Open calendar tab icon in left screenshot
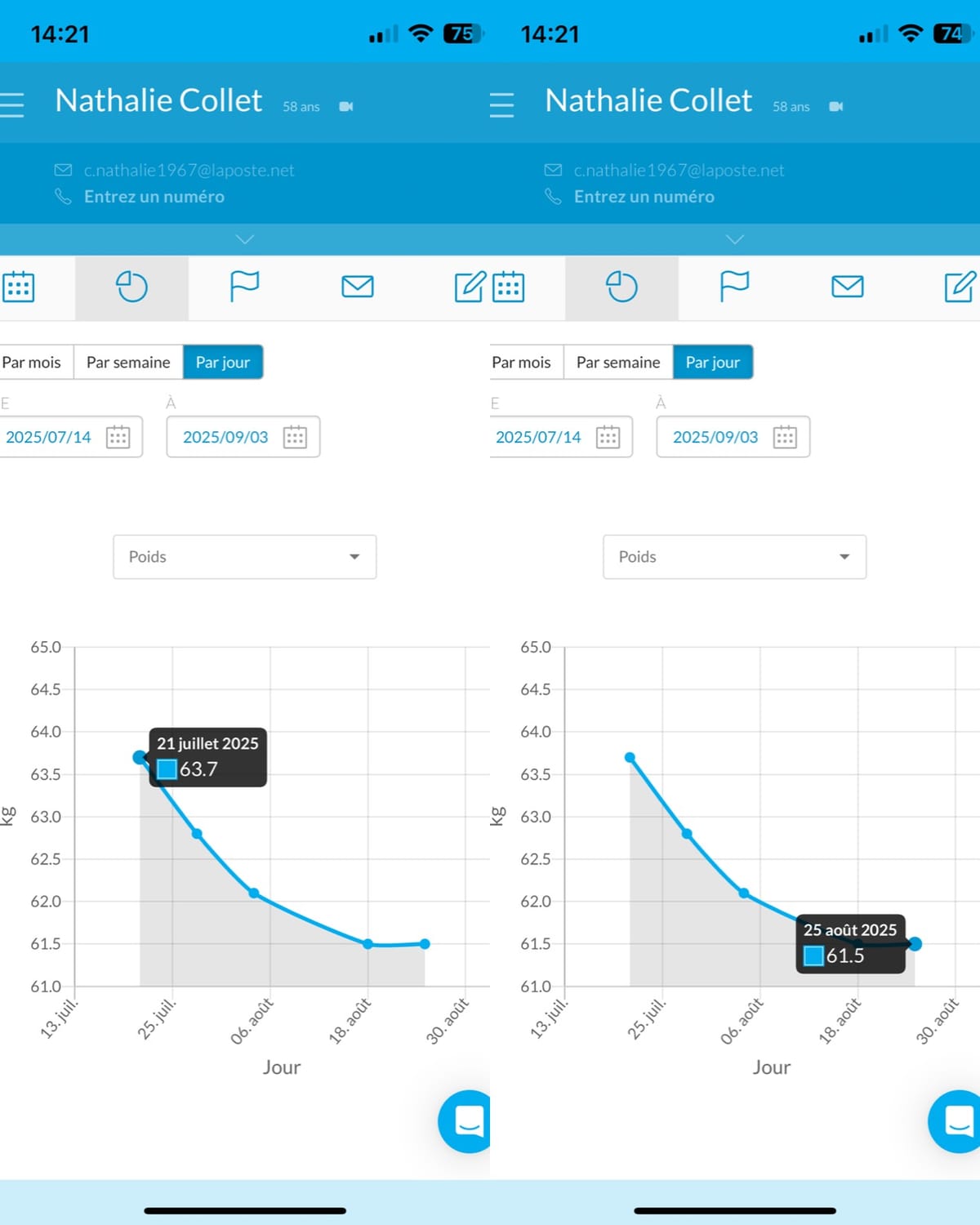The image size is (980, 1225). [18, 287]
